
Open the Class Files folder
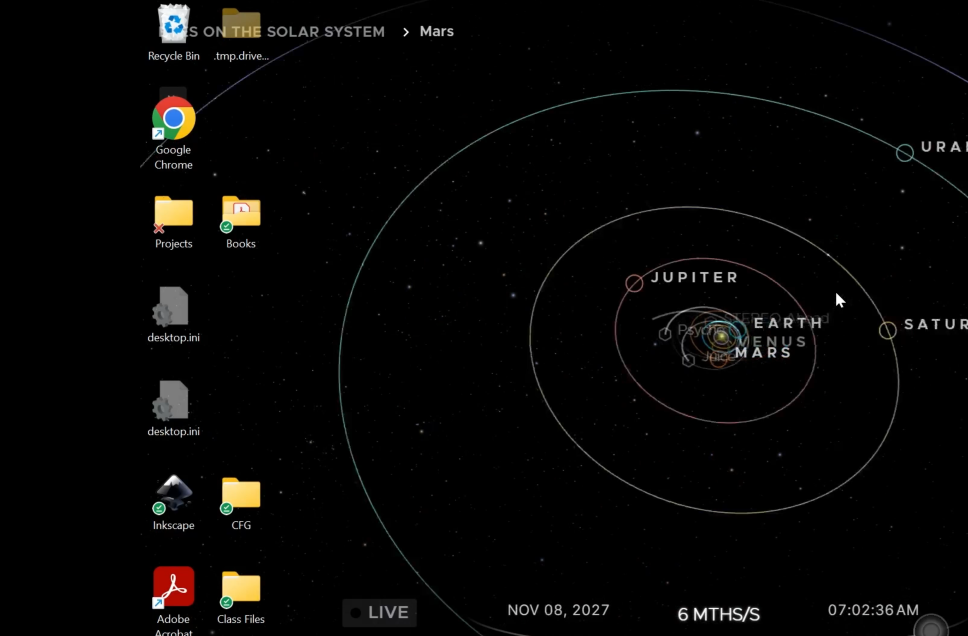click(x=241, y=597)
